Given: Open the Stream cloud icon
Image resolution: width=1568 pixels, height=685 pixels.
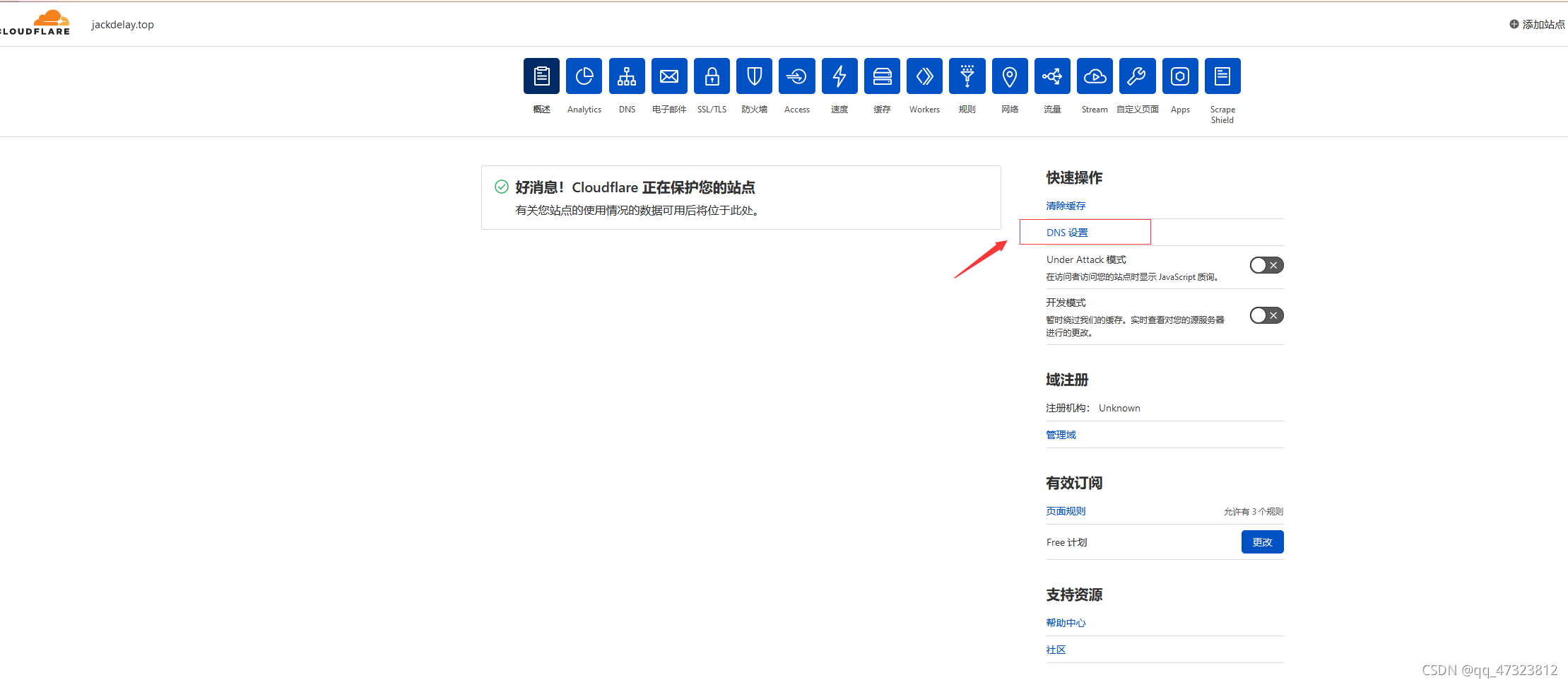Looking at the screenshot, I should 1095,76.
